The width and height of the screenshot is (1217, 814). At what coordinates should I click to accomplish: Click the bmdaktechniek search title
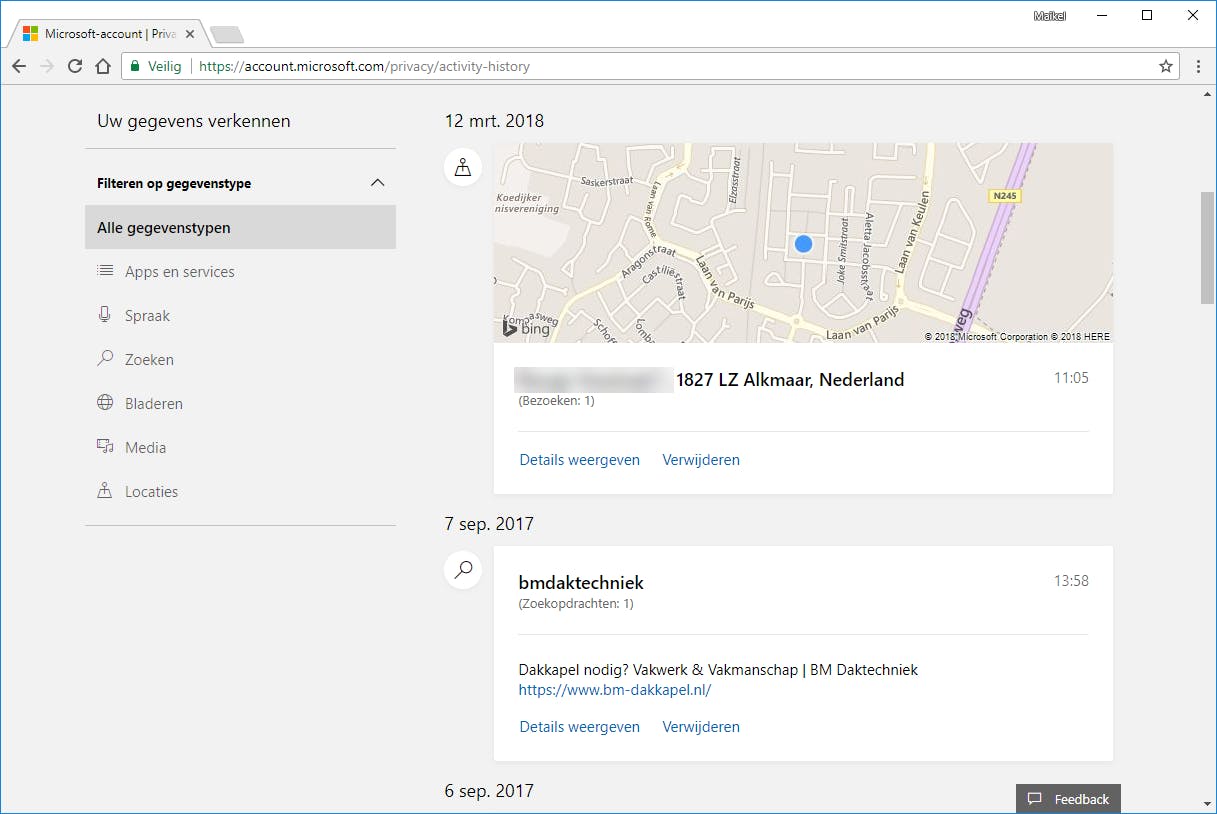[x=581, y=582]
